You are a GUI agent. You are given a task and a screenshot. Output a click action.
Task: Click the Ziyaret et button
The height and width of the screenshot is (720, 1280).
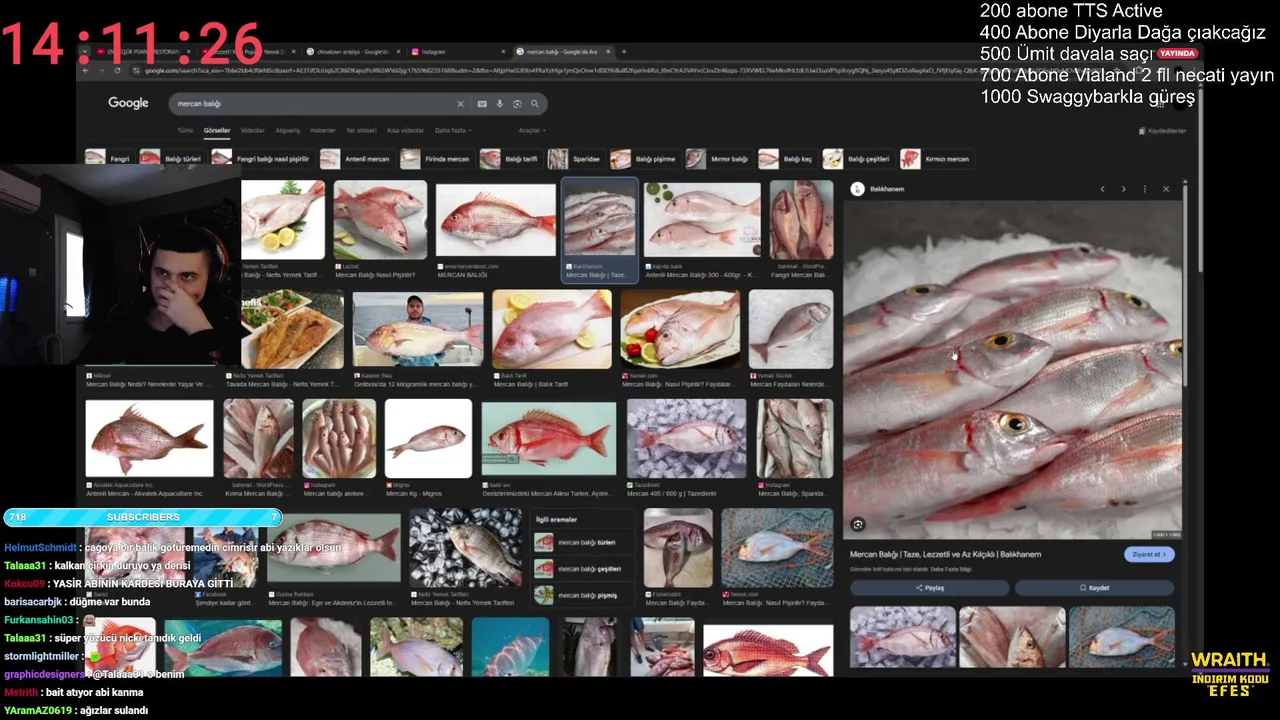click(1149, 554)
